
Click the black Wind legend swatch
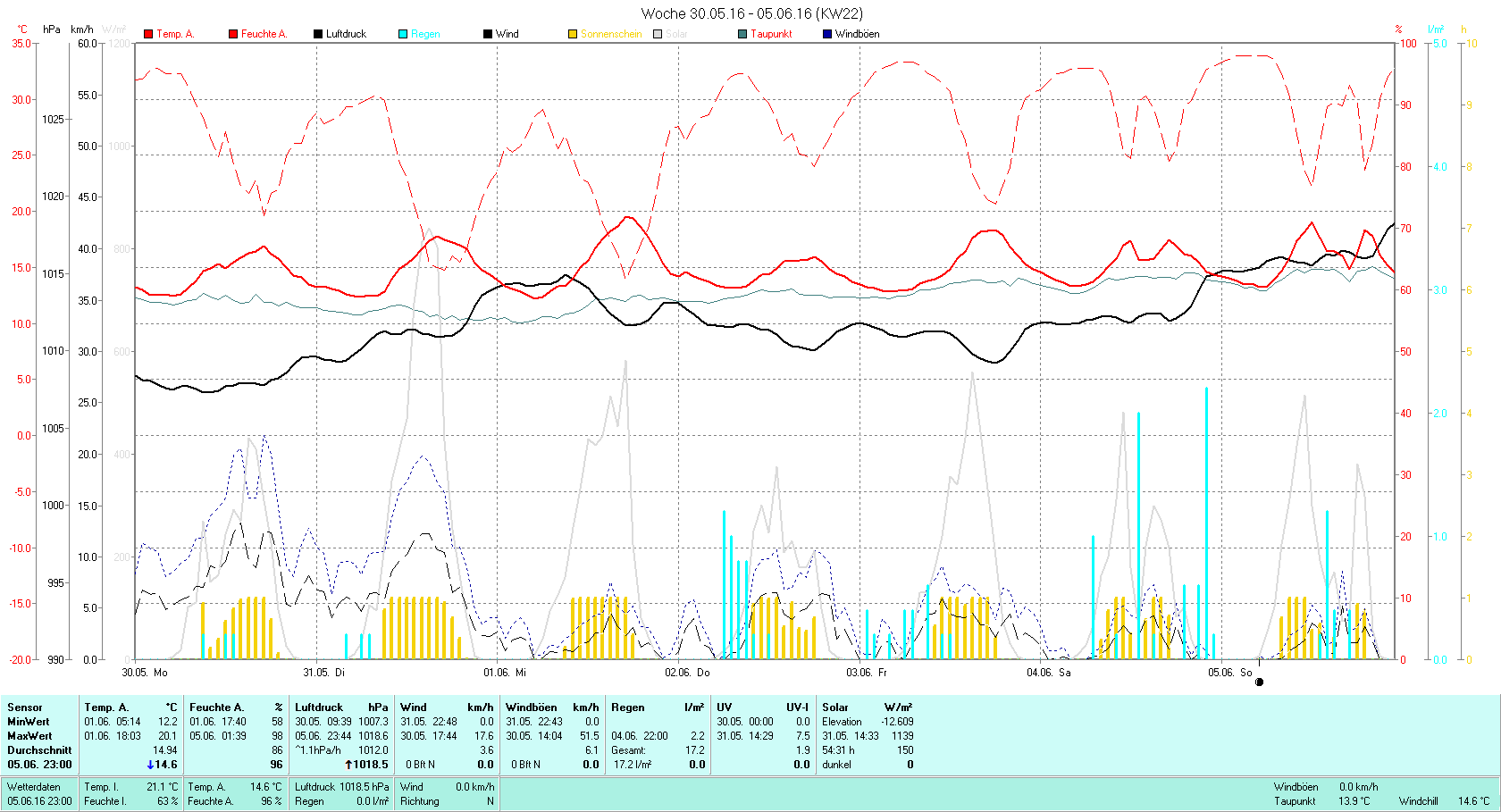(488, 34)
